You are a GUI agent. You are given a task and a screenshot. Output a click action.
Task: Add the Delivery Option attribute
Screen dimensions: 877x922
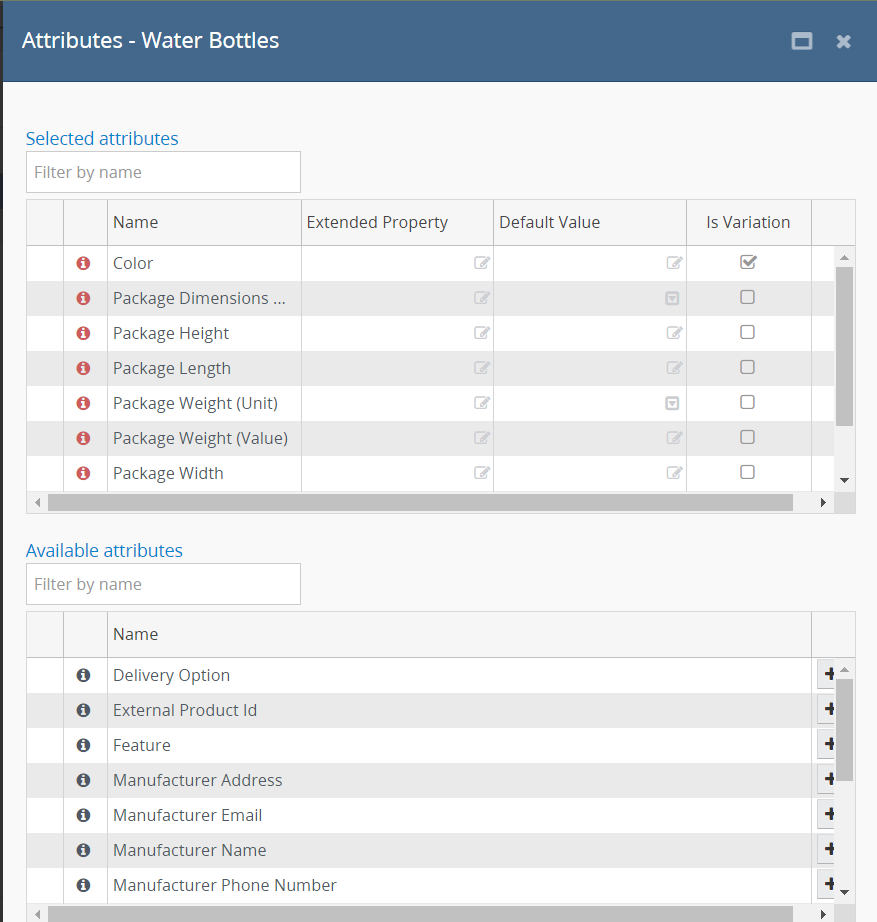(826, 675)
